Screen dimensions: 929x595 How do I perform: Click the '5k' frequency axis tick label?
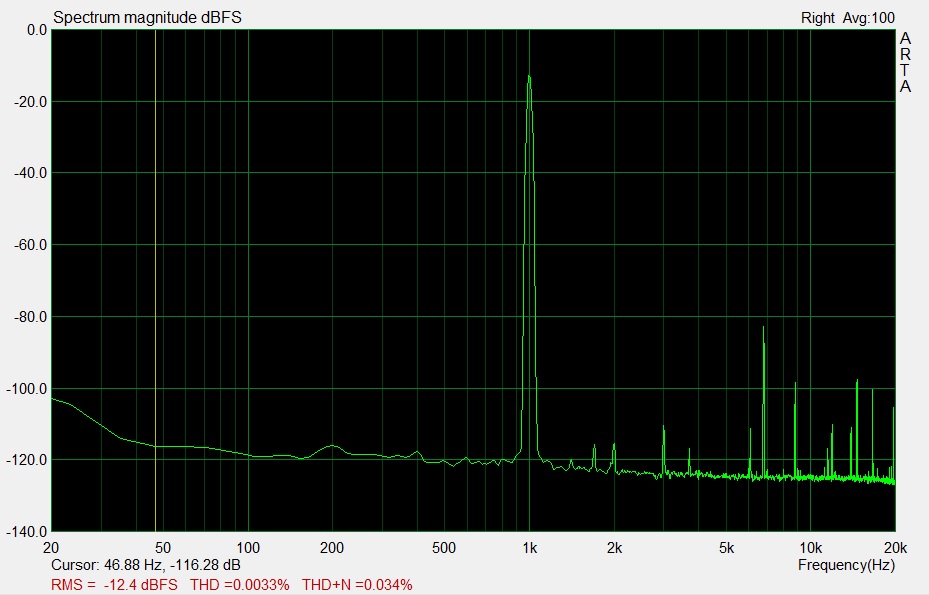(x=726, y=548)
